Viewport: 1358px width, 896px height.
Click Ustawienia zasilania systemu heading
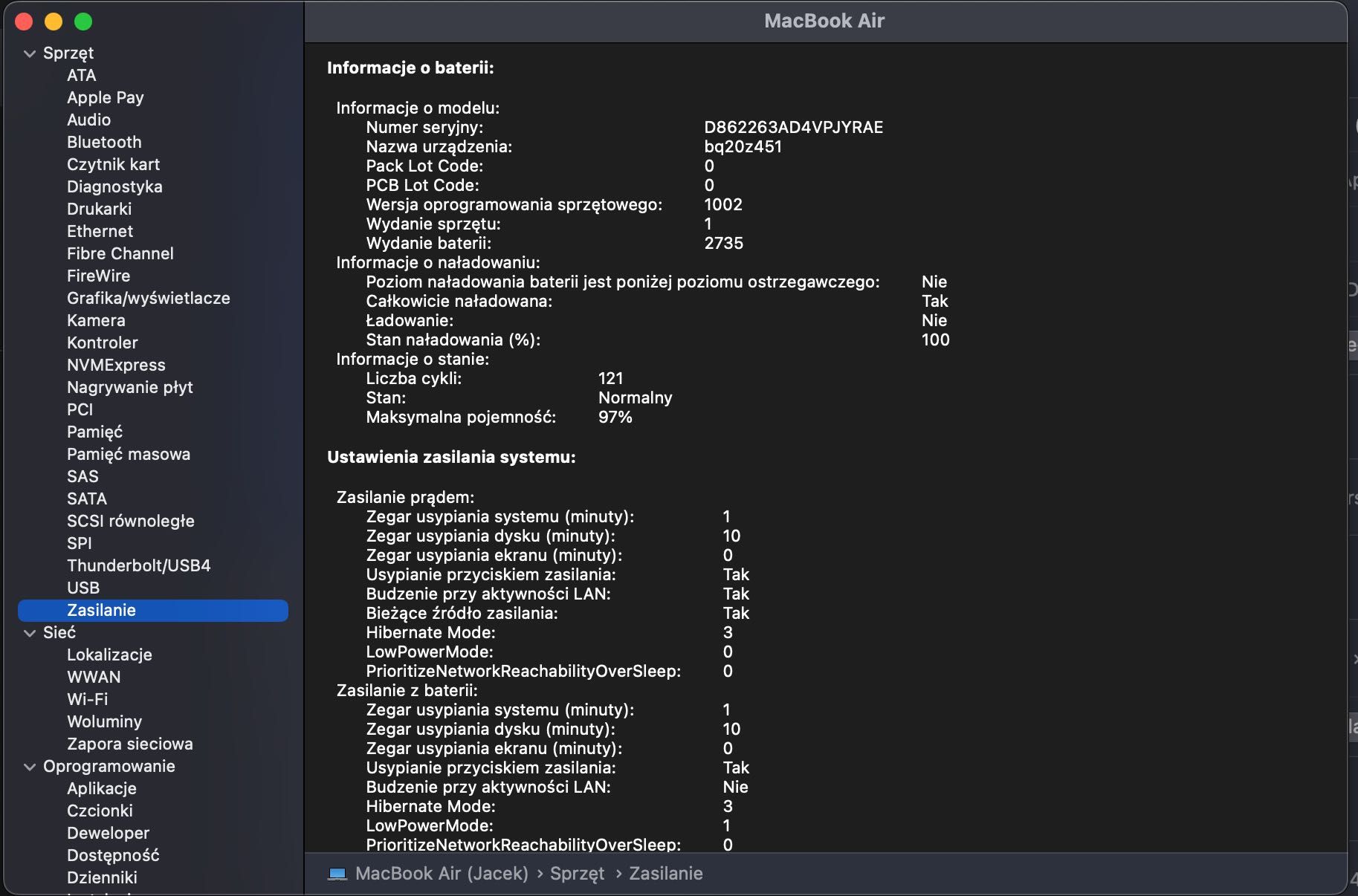point(451,457)
